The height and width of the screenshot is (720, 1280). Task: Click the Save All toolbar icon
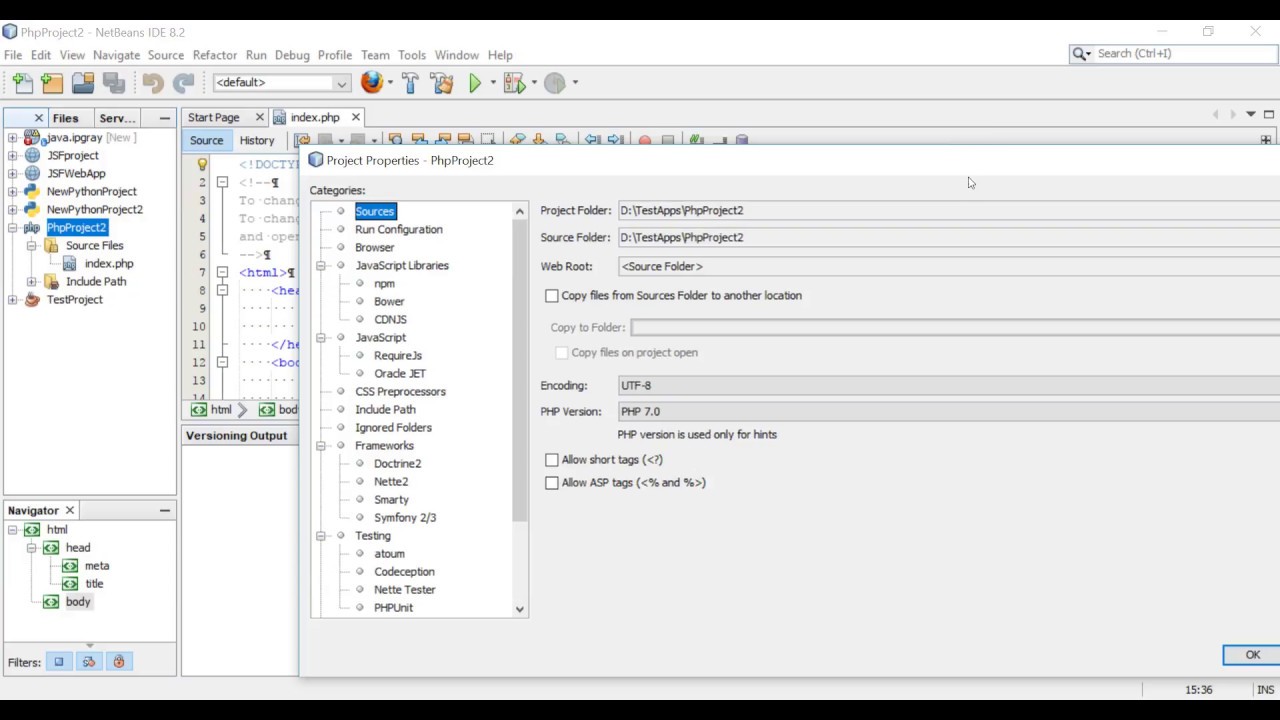[x=114, y=83]
